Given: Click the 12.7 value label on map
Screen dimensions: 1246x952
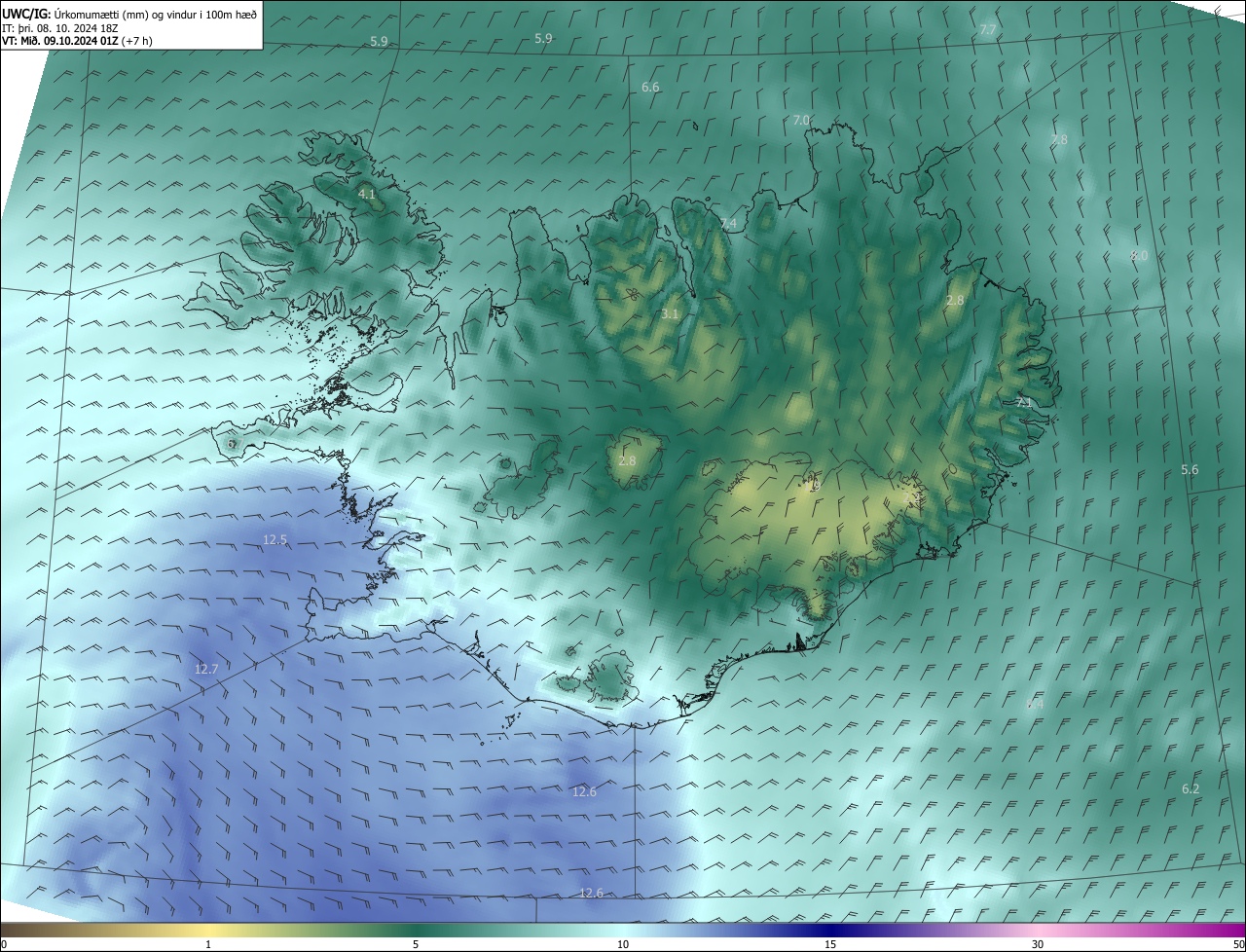Looking at the screenshot, I should click(x=206, y=670).
